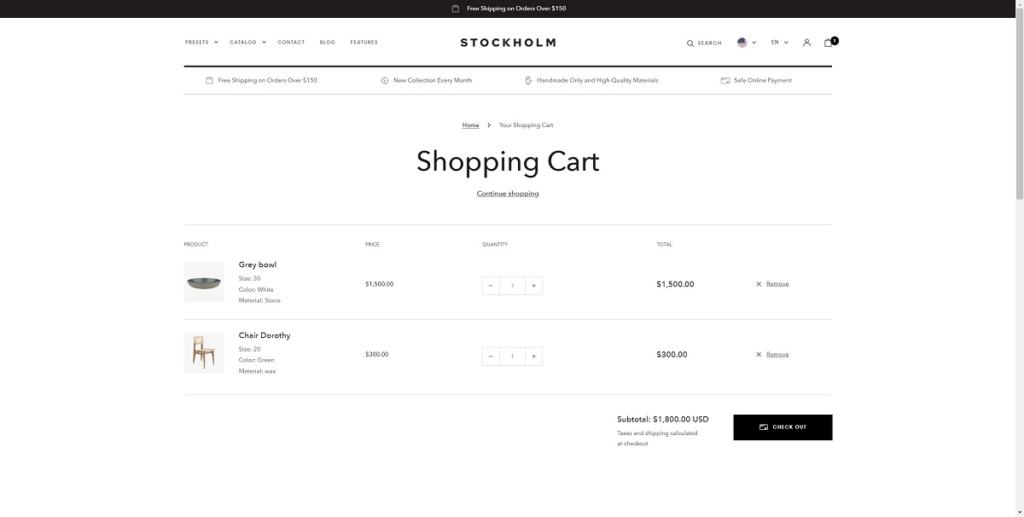Open the shopping cart bag icon
Screen dimensions: 1024x517
[828, 43]
